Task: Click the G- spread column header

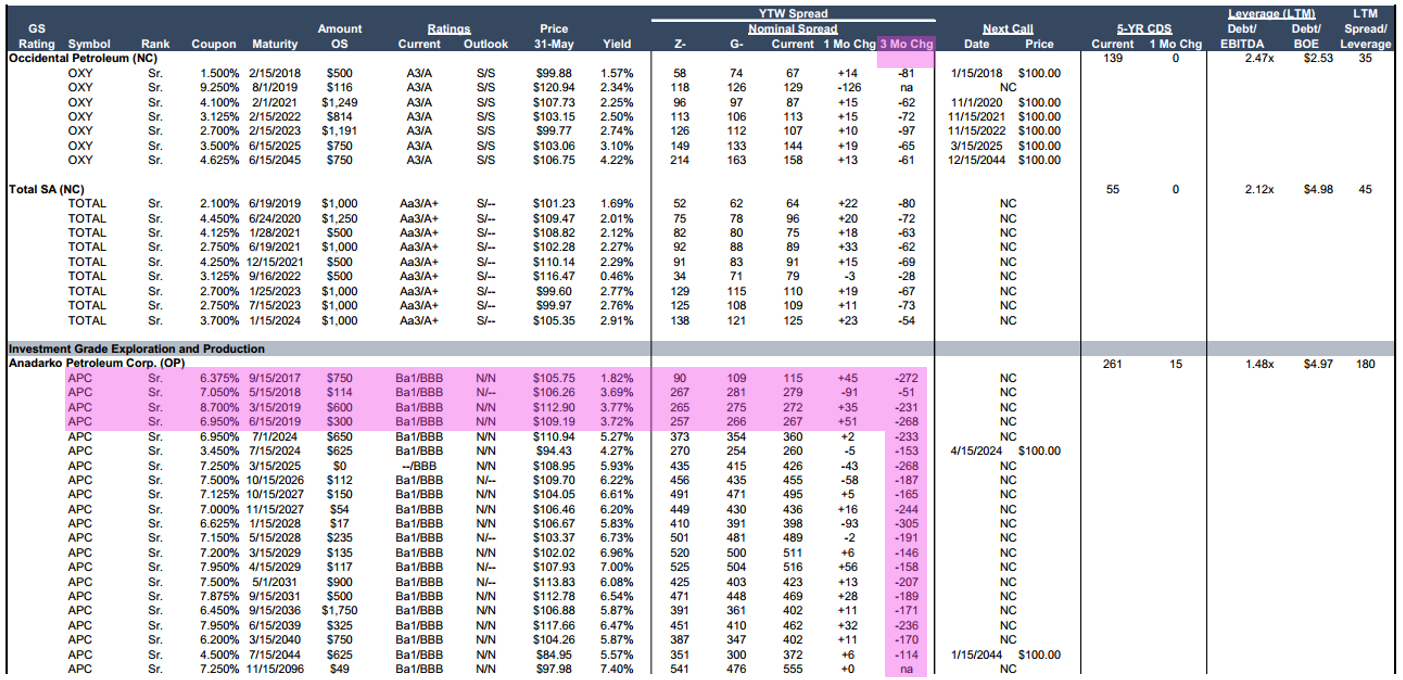Action: (x=735, y=45)
